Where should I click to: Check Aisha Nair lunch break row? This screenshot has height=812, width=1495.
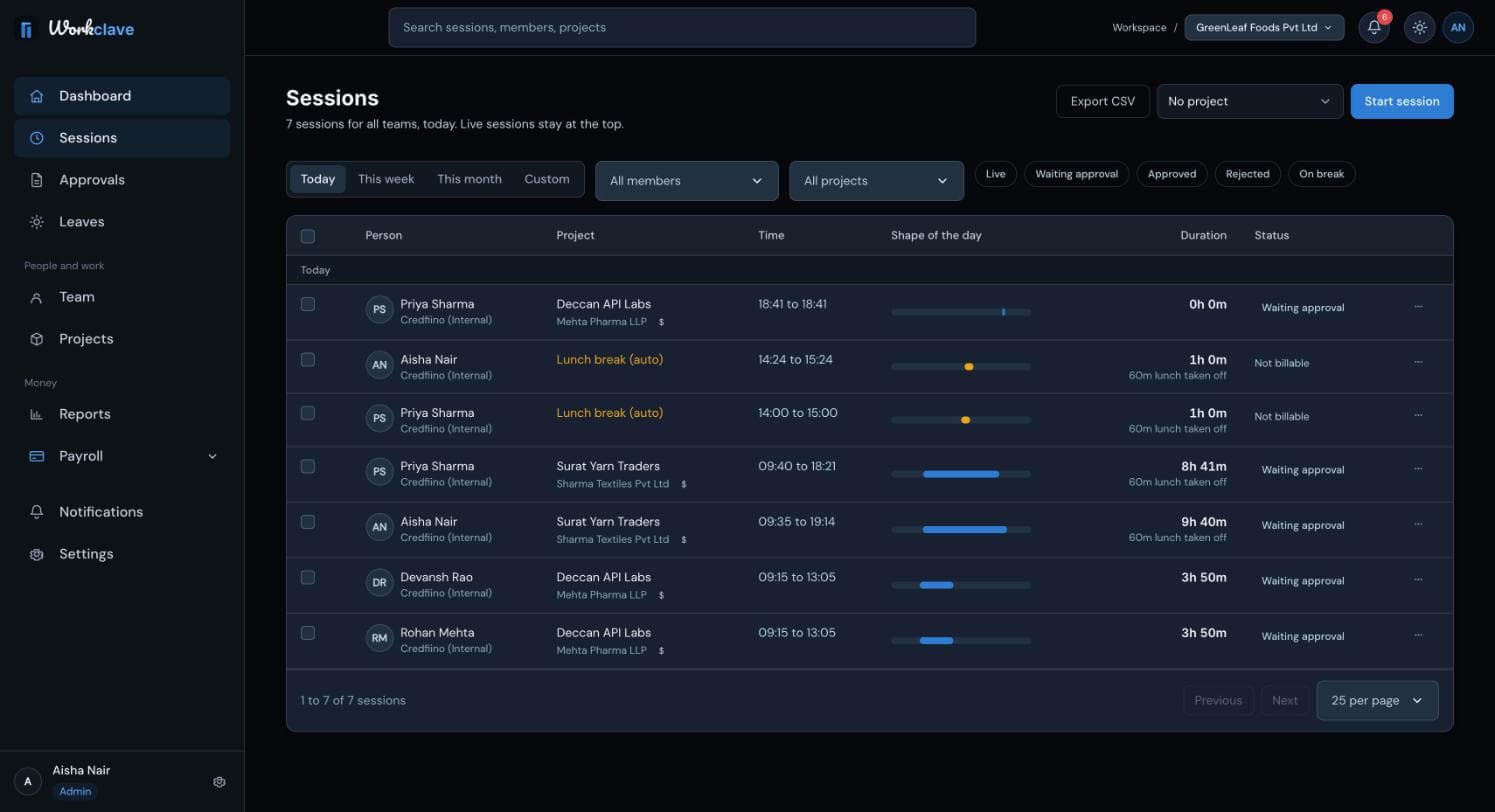pos(308,360)
